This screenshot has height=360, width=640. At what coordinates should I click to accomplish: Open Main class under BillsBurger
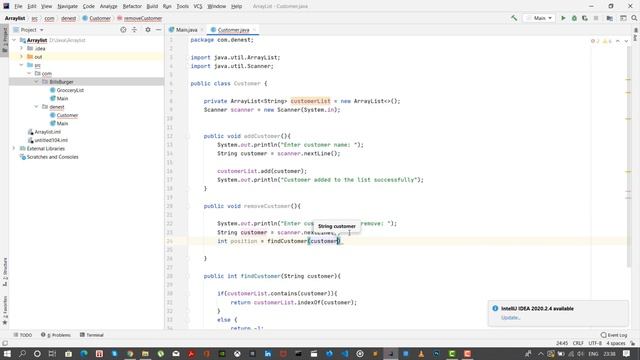coord(62,98)
